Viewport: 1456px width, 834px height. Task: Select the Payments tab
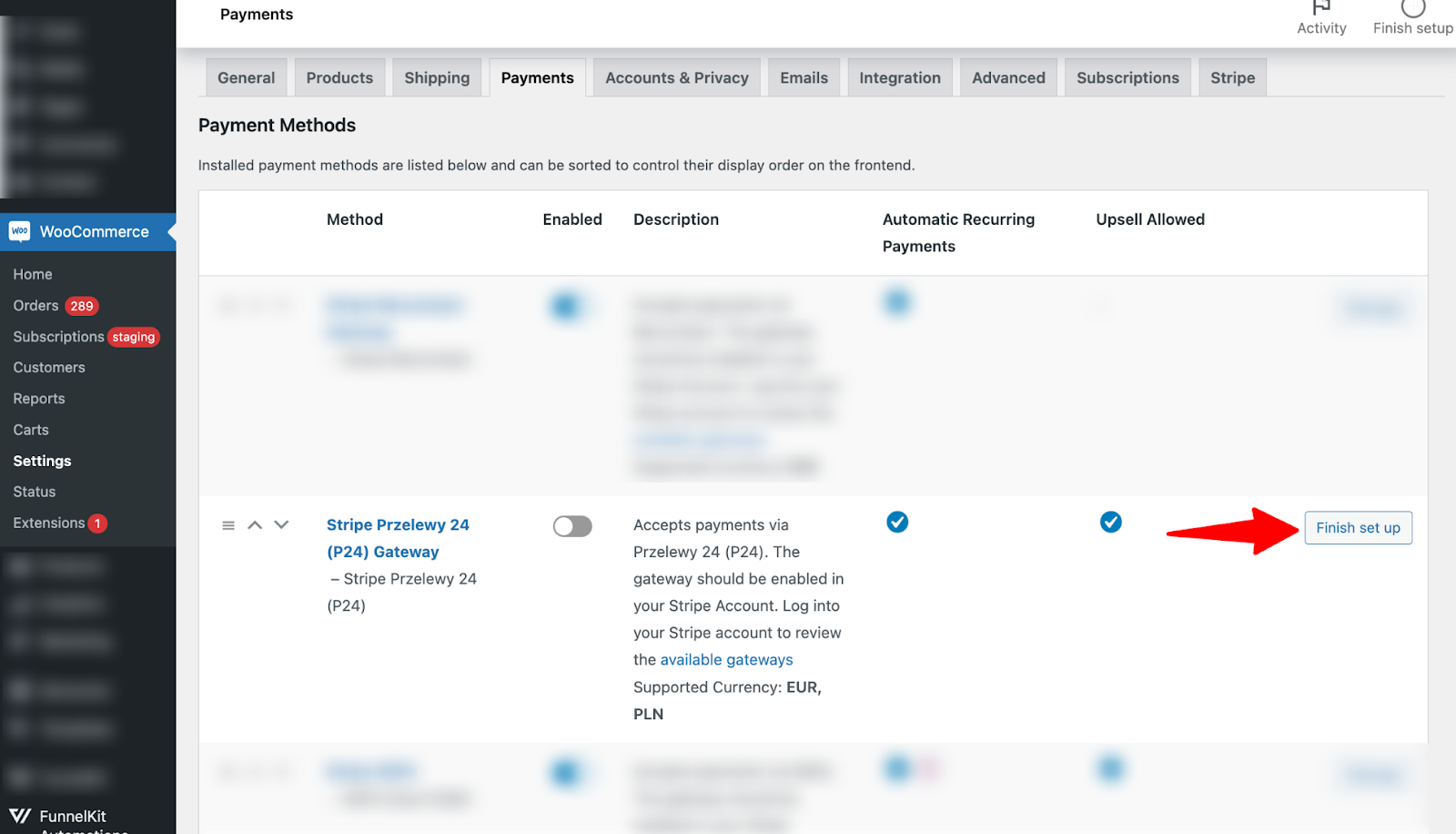[x=537, y=77]
